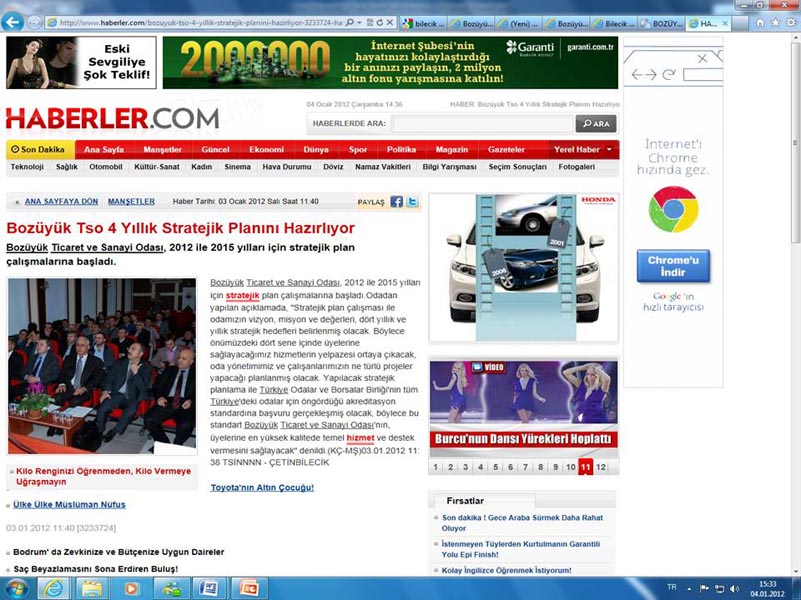The height and width of the screenshot is (600, 801).
Task: Open the Manşetler menu item
Action: click(162, 150)
